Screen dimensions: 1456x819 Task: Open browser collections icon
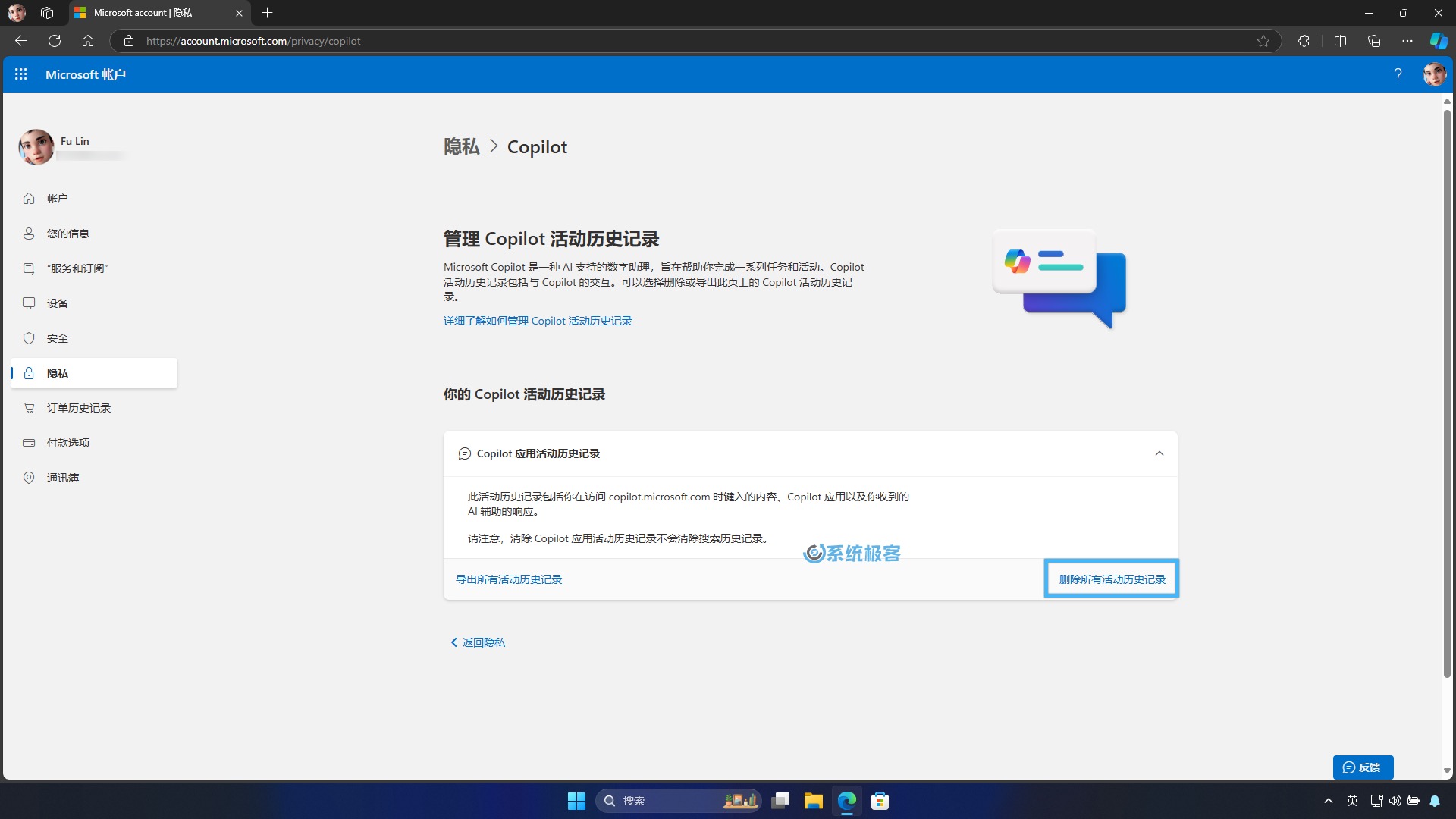click(x=1374, y=41)
